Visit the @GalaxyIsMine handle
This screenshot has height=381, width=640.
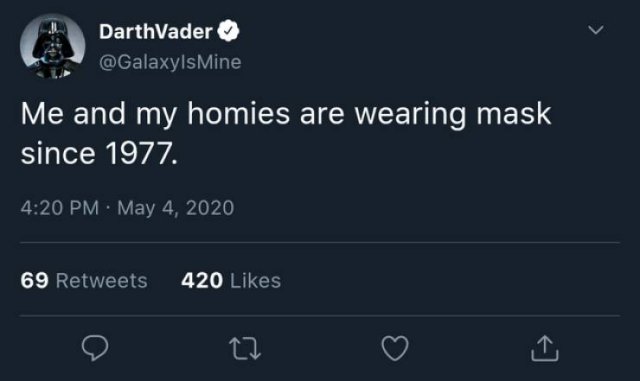(170, 62)
